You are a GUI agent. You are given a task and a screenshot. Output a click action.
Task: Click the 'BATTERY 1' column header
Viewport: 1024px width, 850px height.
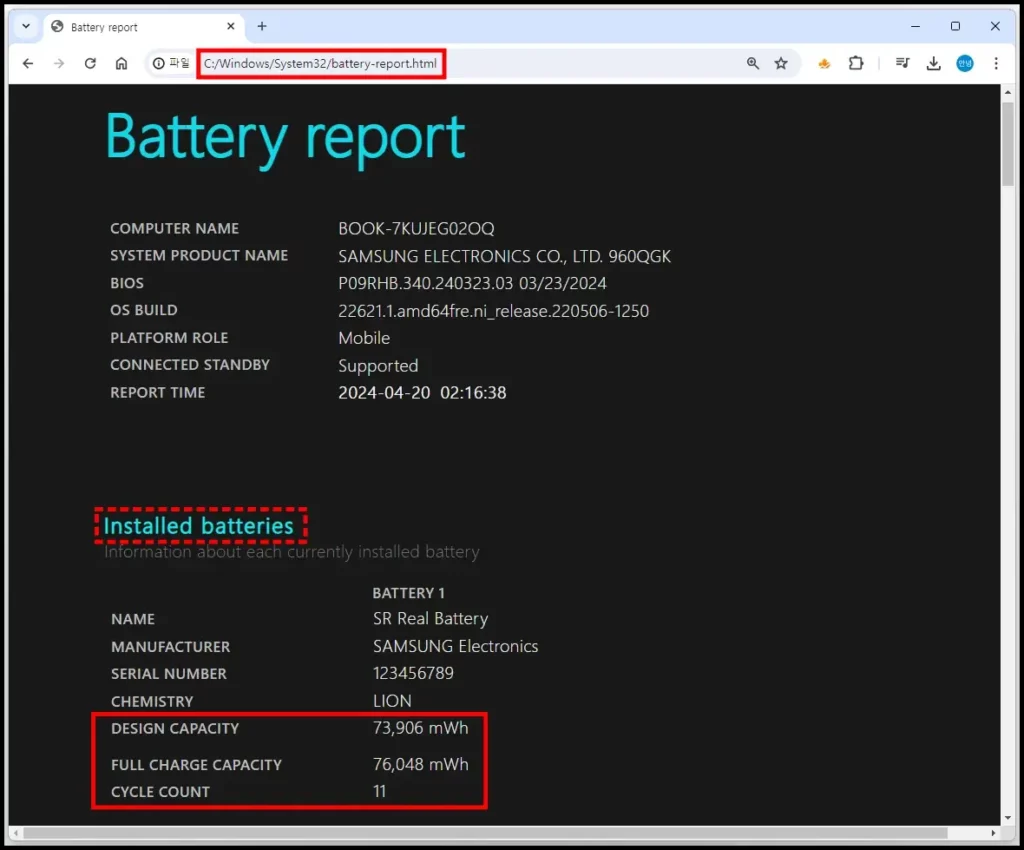[409, 593]
